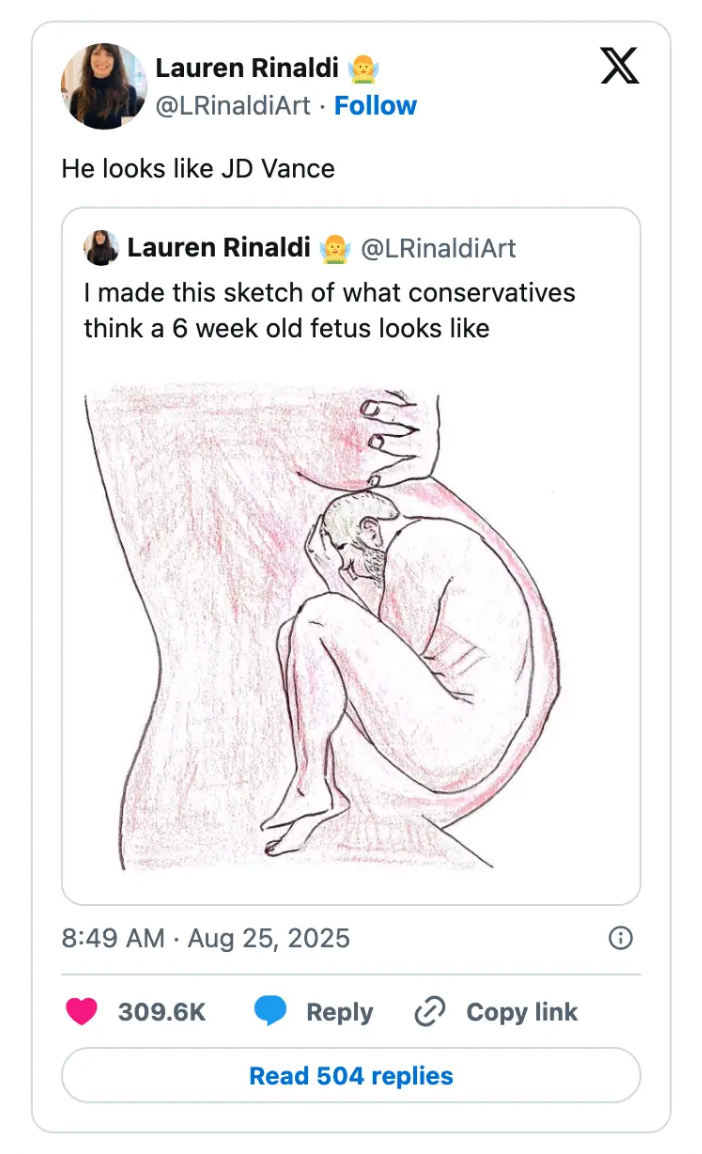Click the Copy link chain icon
Viewport: 702px width, 1154px height.
tap(428, 1012)
